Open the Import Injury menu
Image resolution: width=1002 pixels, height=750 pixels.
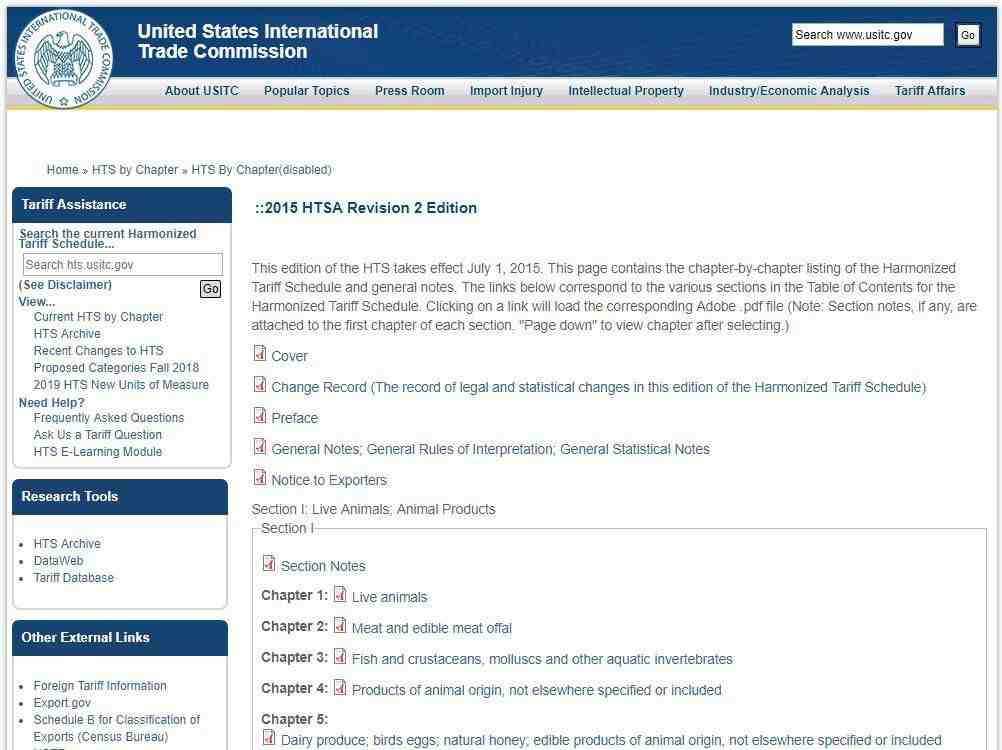coord(506,91)
